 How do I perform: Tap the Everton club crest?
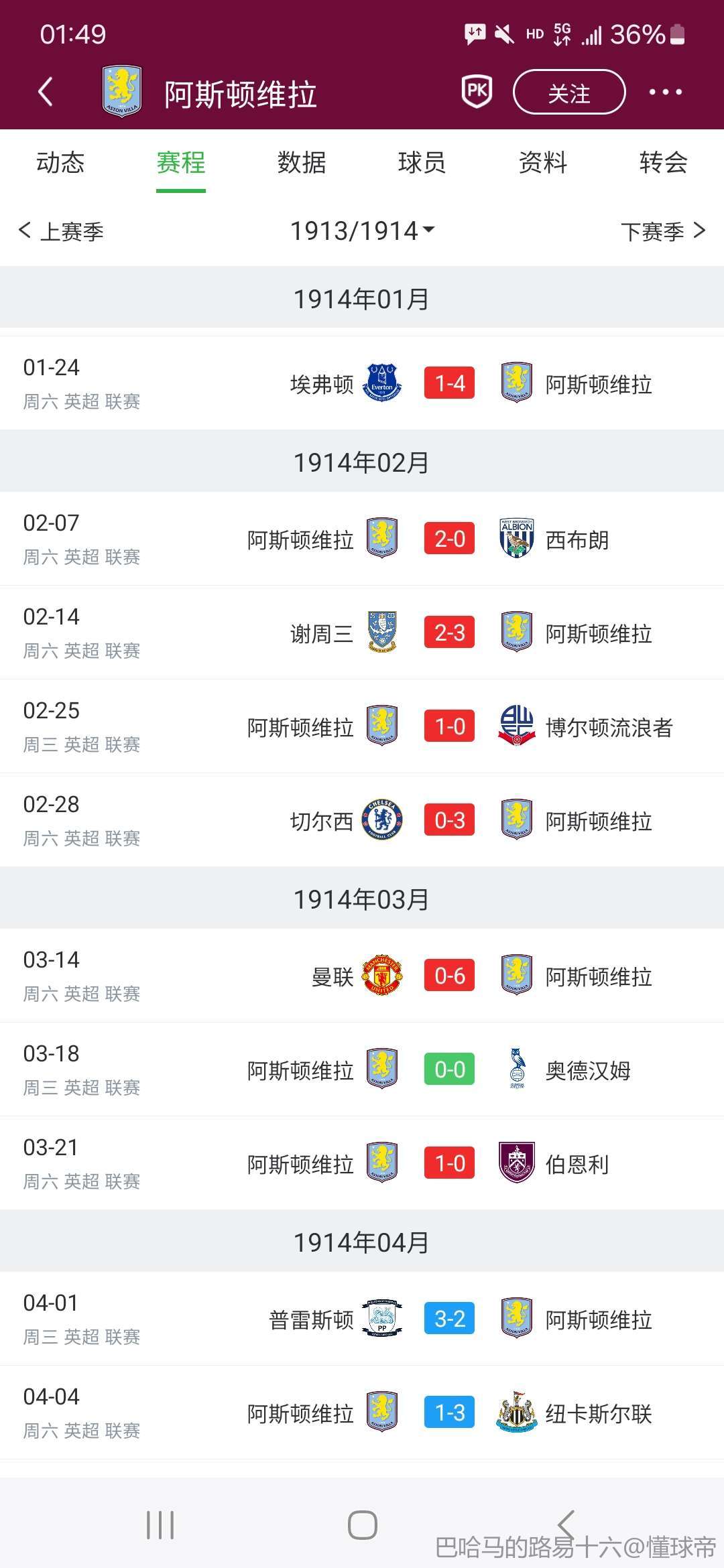tap(382, 383)
